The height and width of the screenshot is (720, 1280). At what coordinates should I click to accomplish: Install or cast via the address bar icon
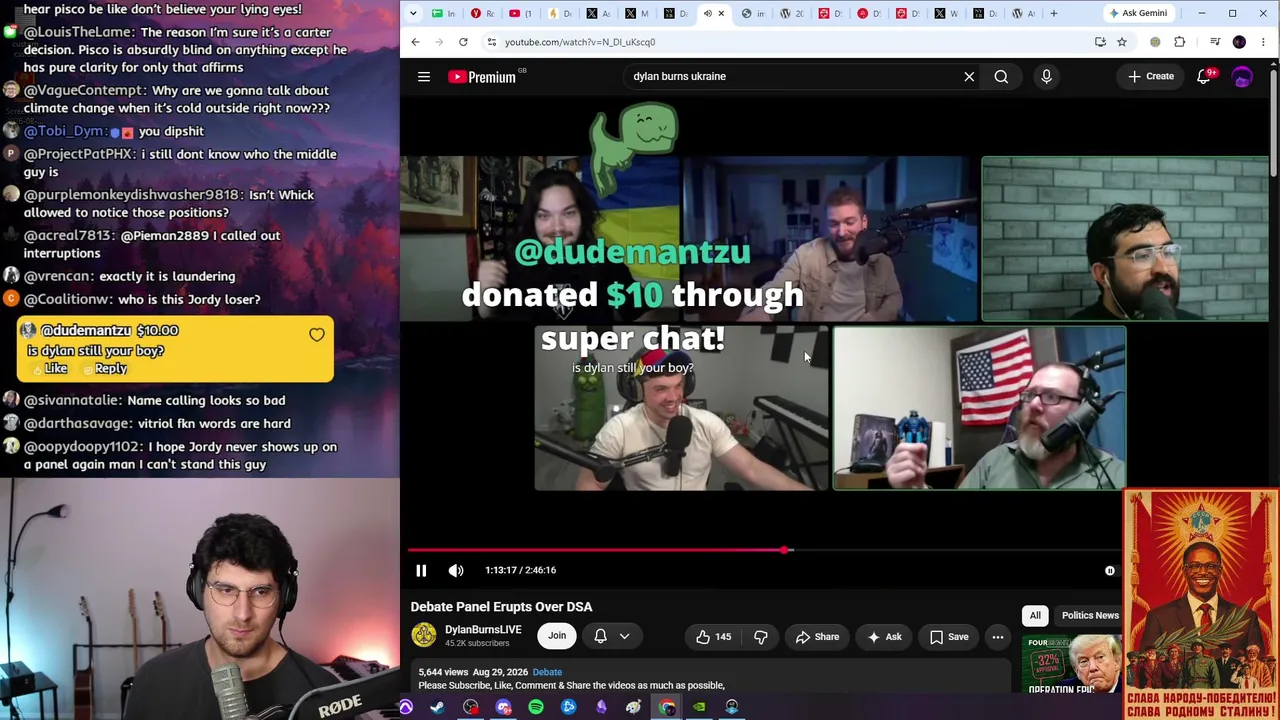1100,42
